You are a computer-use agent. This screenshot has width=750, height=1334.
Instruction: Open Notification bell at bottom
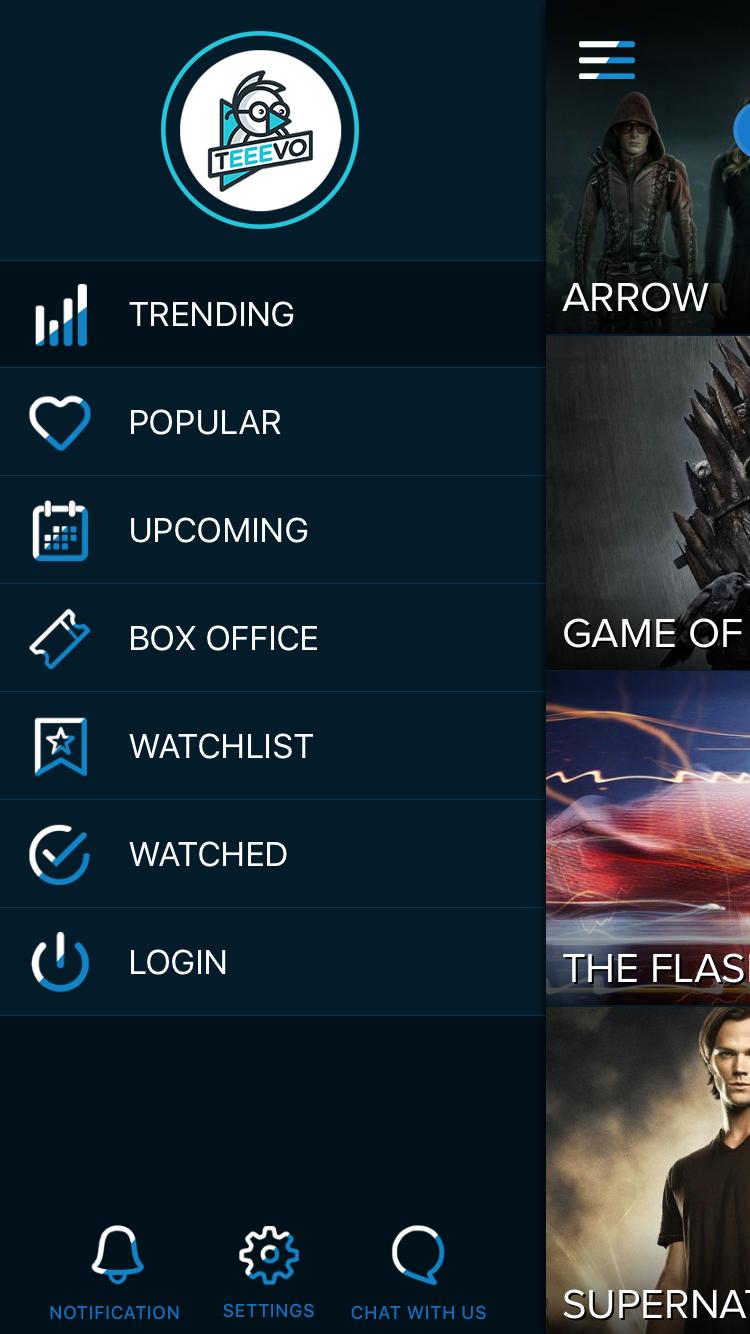click(116, 1254)
